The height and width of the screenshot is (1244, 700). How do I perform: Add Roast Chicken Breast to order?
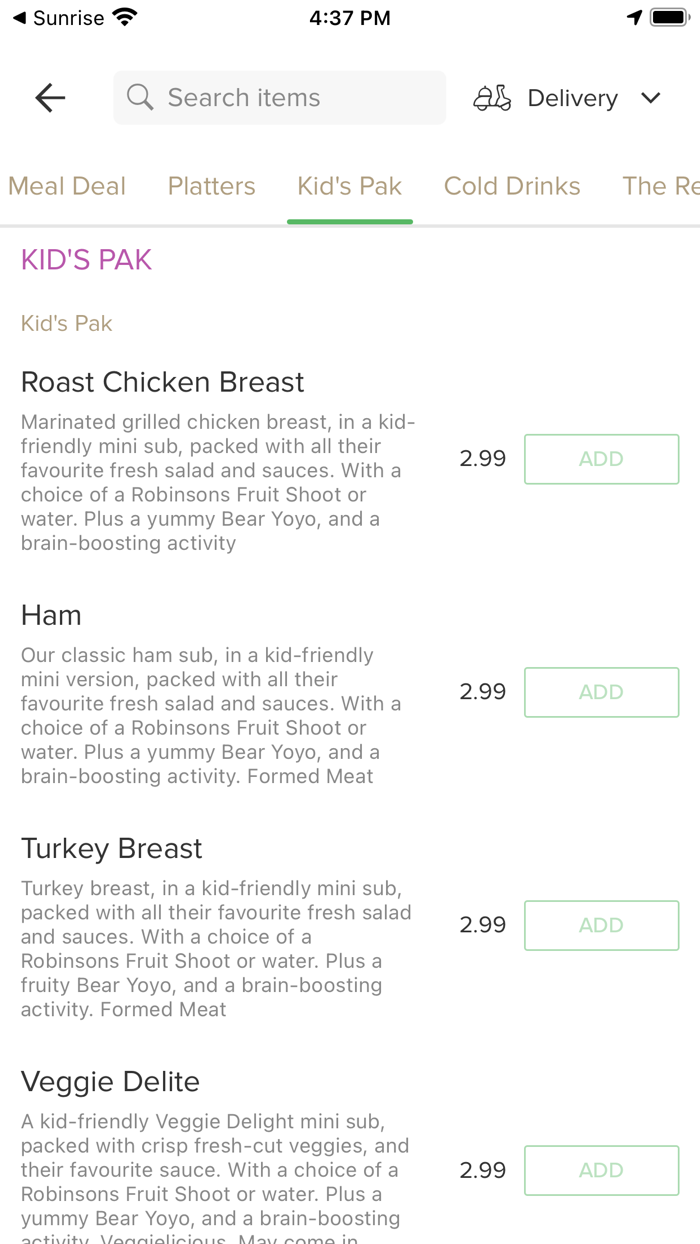601,459
